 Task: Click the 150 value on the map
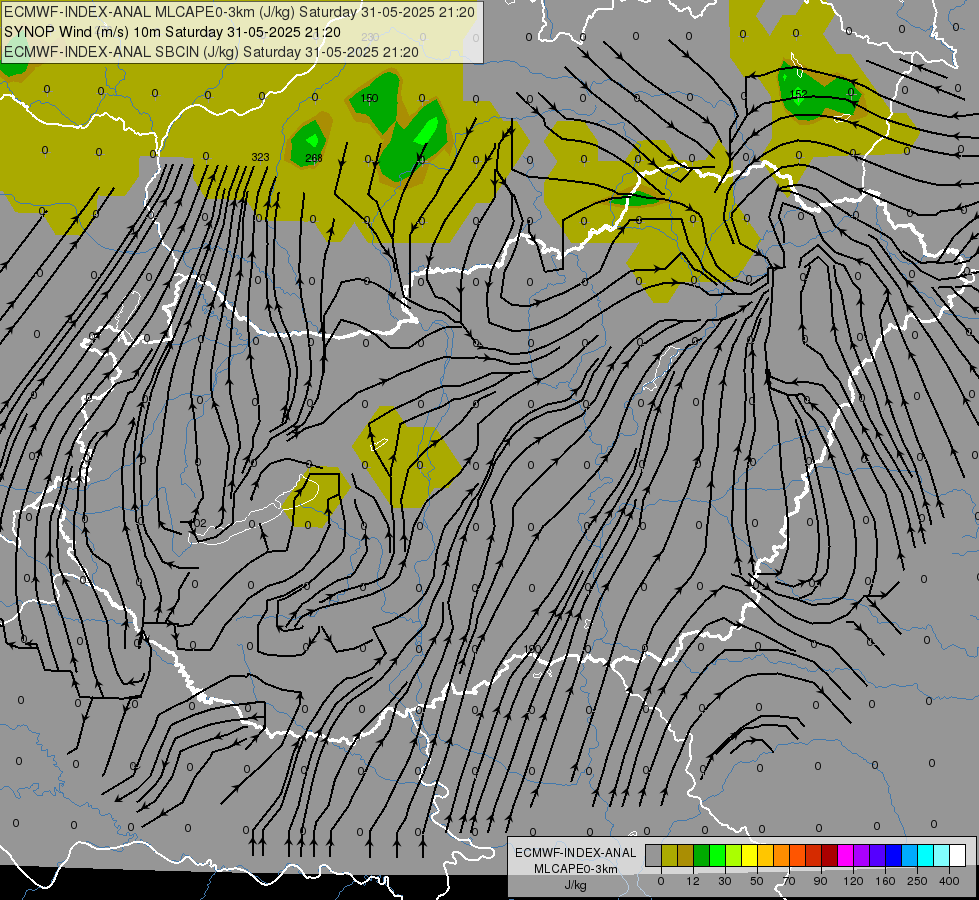pyautogui.click(x=370, y=98)
